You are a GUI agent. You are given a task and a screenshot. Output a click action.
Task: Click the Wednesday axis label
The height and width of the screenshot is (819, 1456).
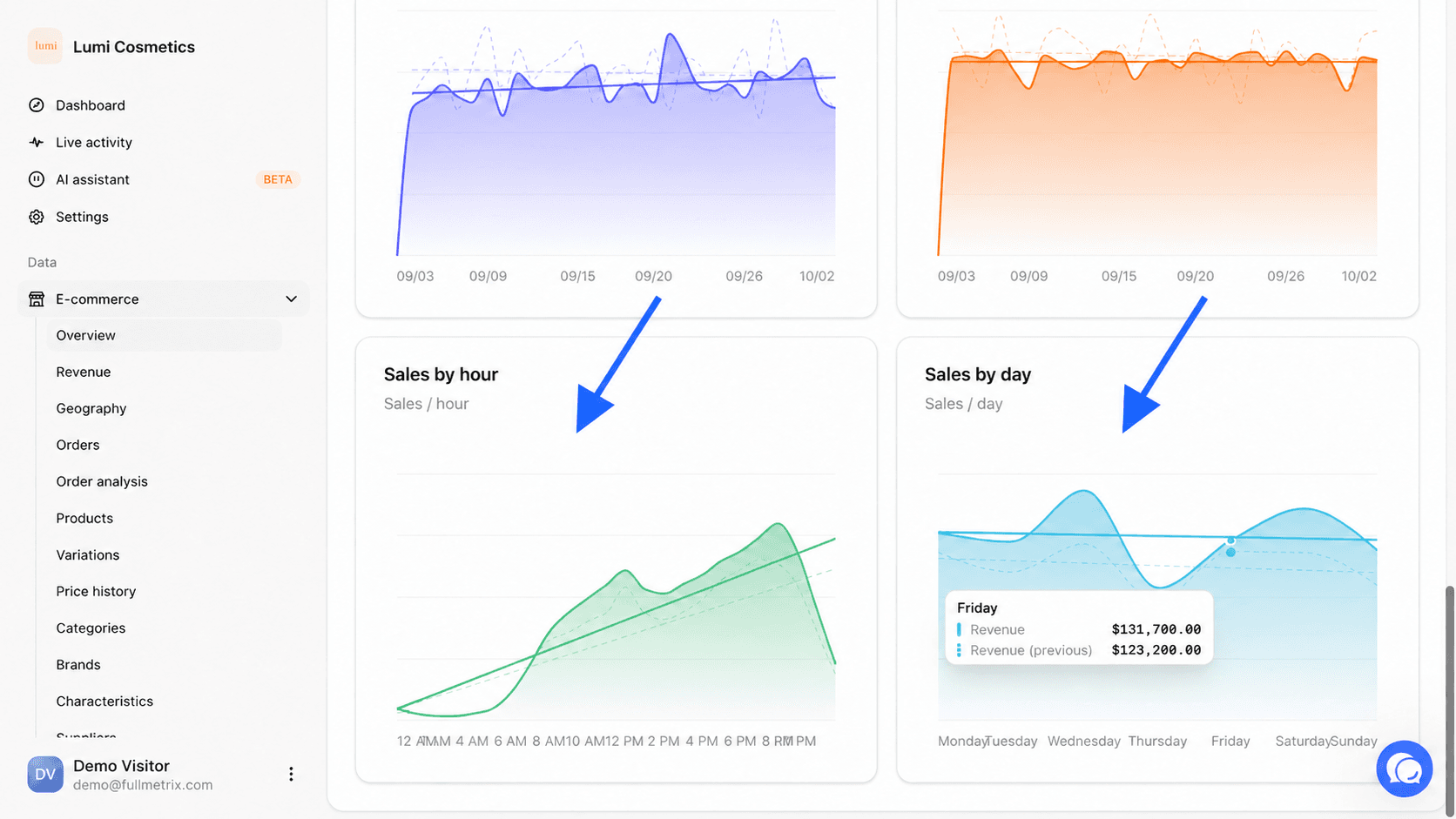click(x=1084, y=741)
